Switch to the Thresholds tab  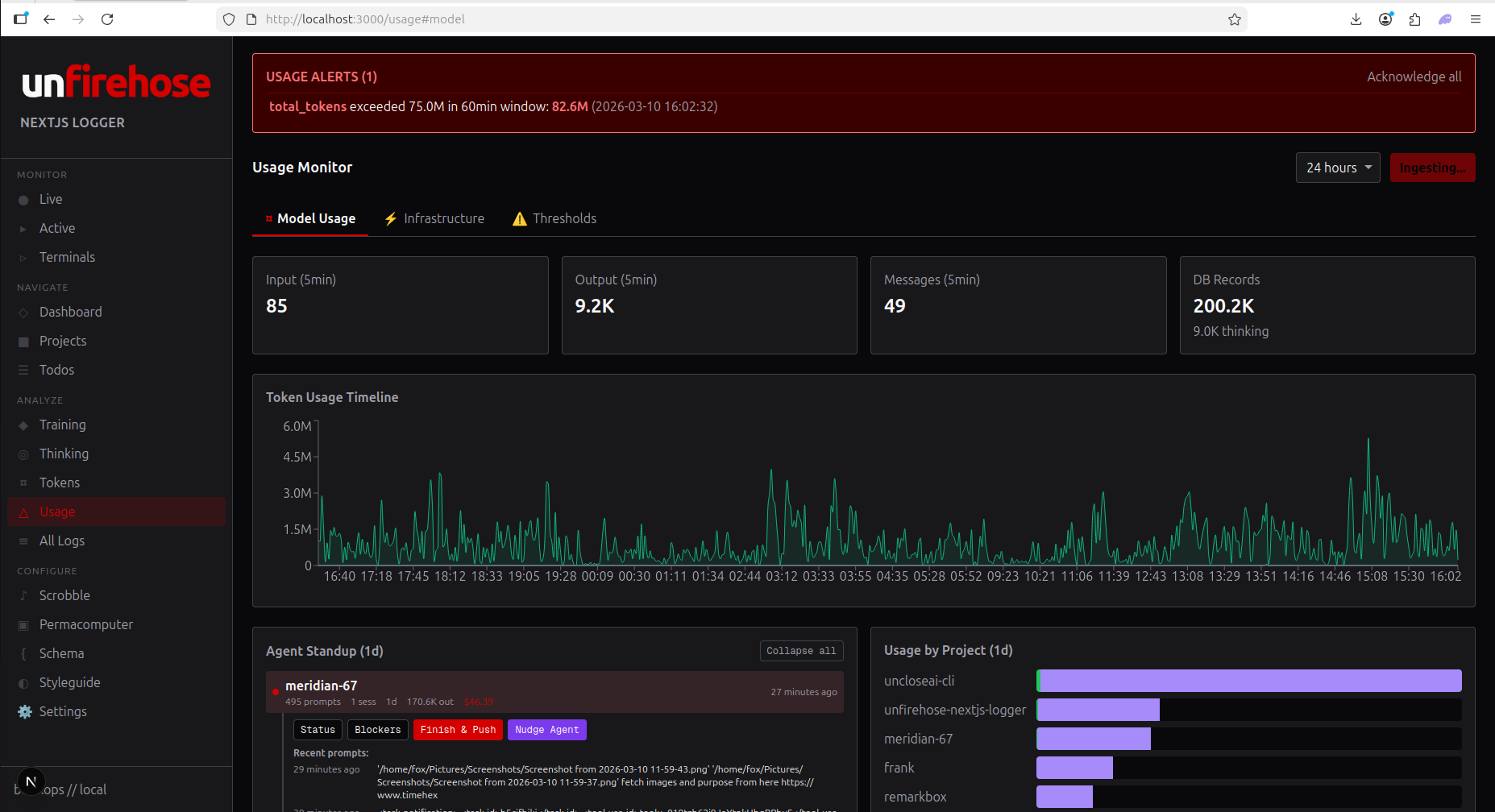tap(554, 218)
